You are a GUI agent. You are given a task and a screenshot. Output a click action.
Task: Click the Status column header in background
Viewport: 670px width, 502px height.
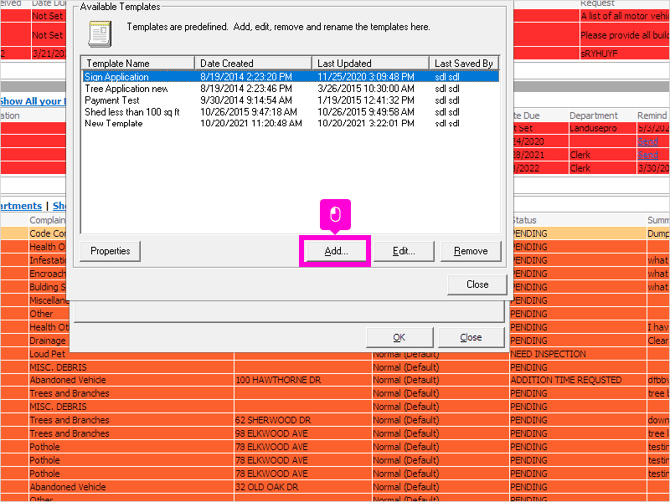tap(524, 220)
